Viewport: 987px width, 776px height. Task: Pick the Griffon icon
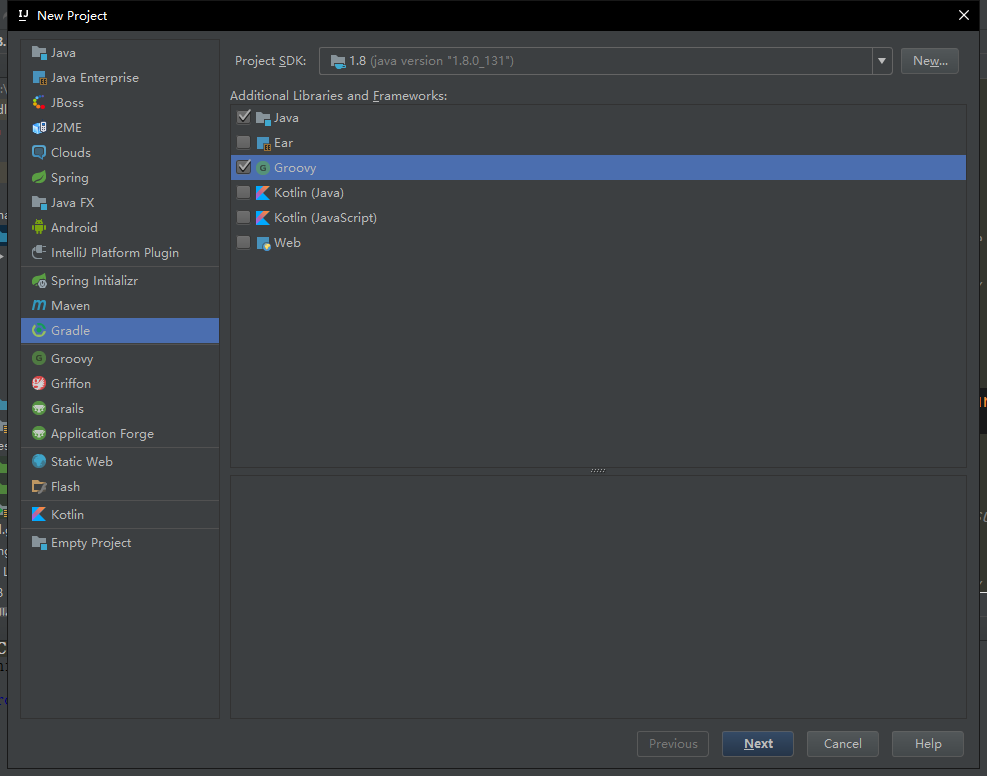click(x=39, y=383)
